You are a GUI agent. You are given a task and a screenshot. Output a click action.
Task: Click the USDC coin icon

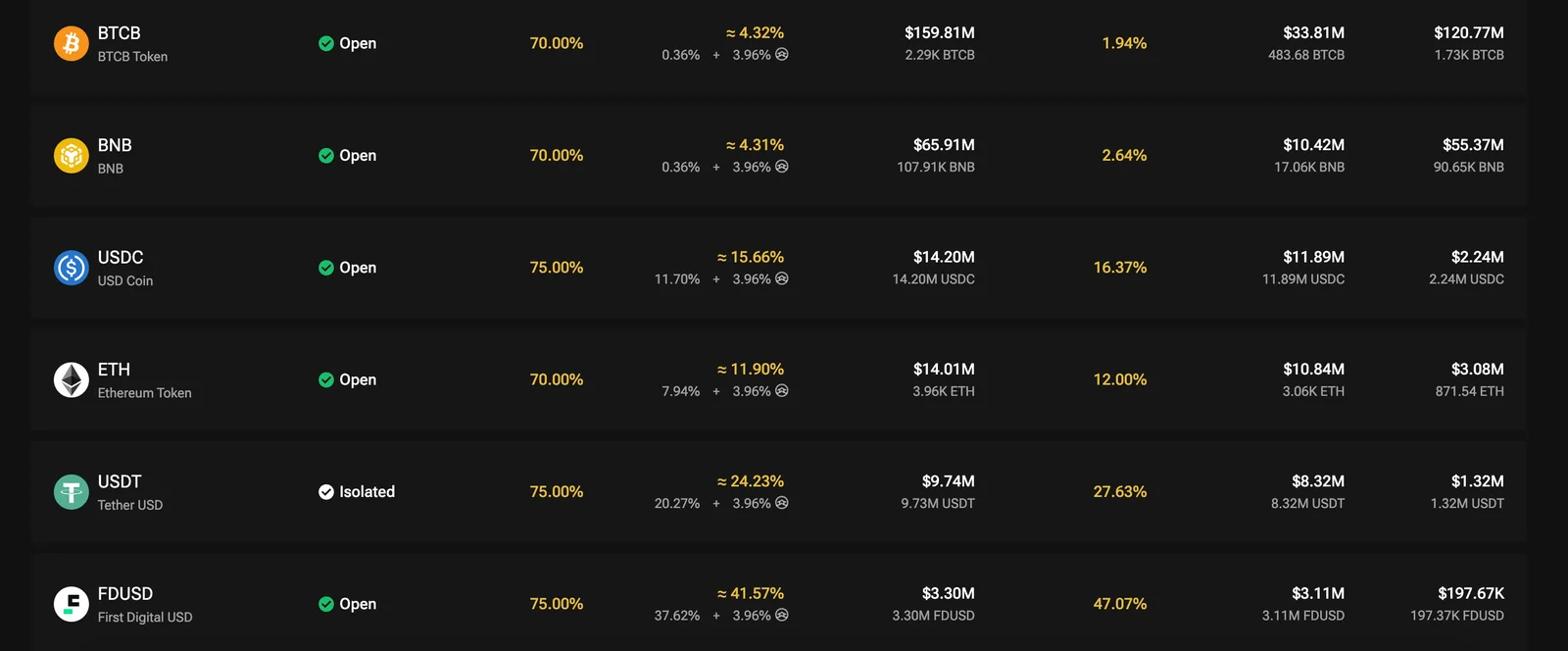click(71, 268)
